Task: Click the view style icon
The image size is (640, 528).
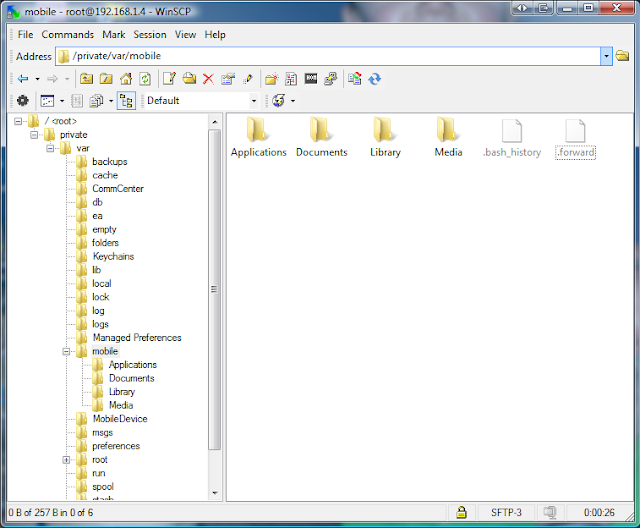Action: [47, 101]
